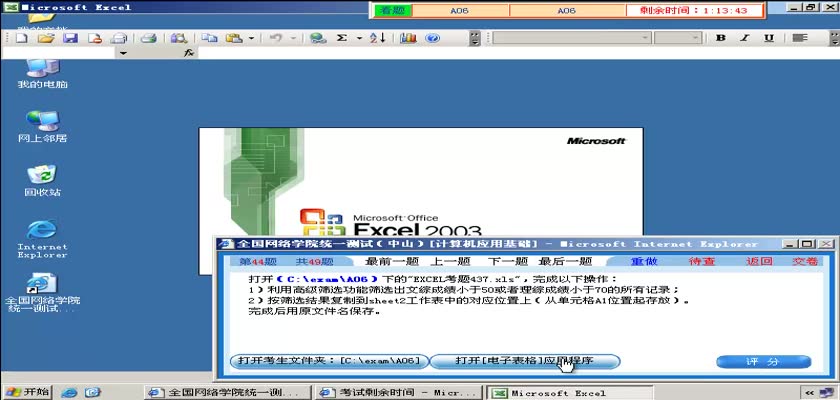Image resolution: width=840 pixels, height=400 pixels.
Task: Expand Standard toolbar options chevron
Action: point(475,38)
